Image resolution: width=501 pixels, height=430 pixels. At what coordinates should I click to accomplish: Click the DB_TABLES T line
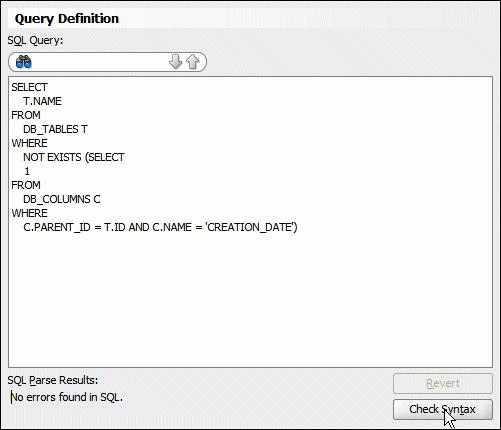click(x=55, y=129)
